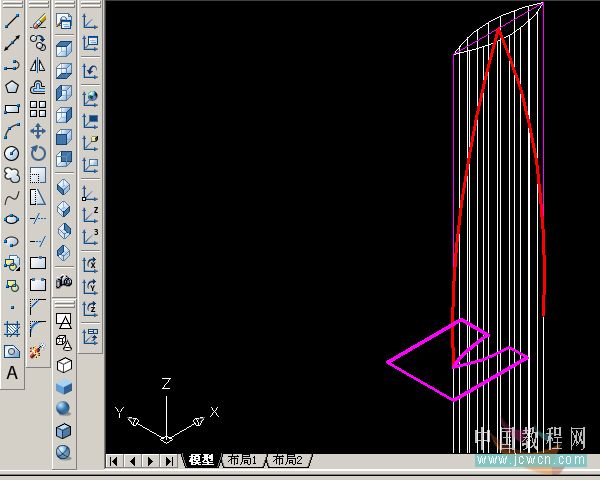The height and width of the screenshot is (480, 600).
Task: Select the Rotate tool
Action: coord(38,153)
